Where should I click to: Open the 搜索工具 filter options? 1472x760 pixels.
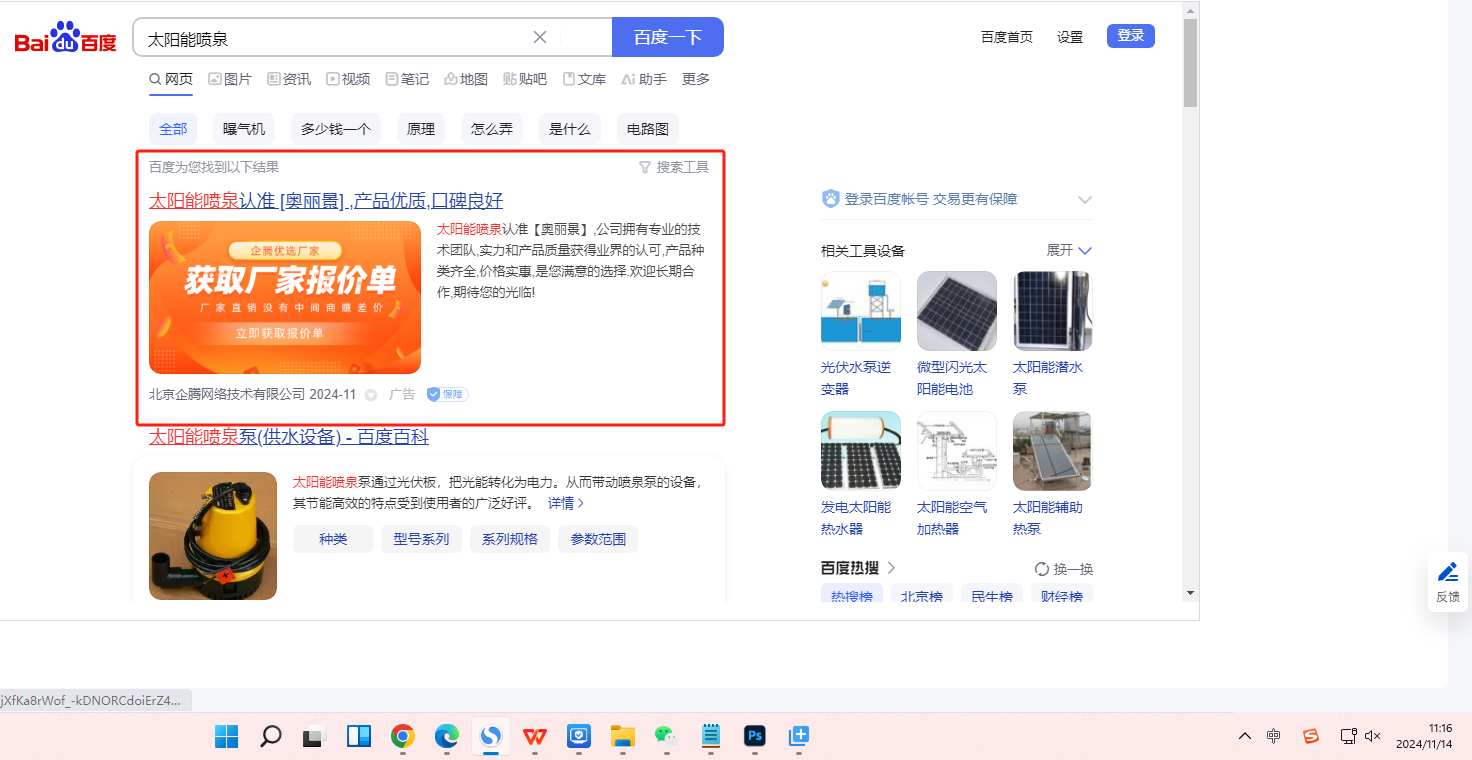[674, 167]
